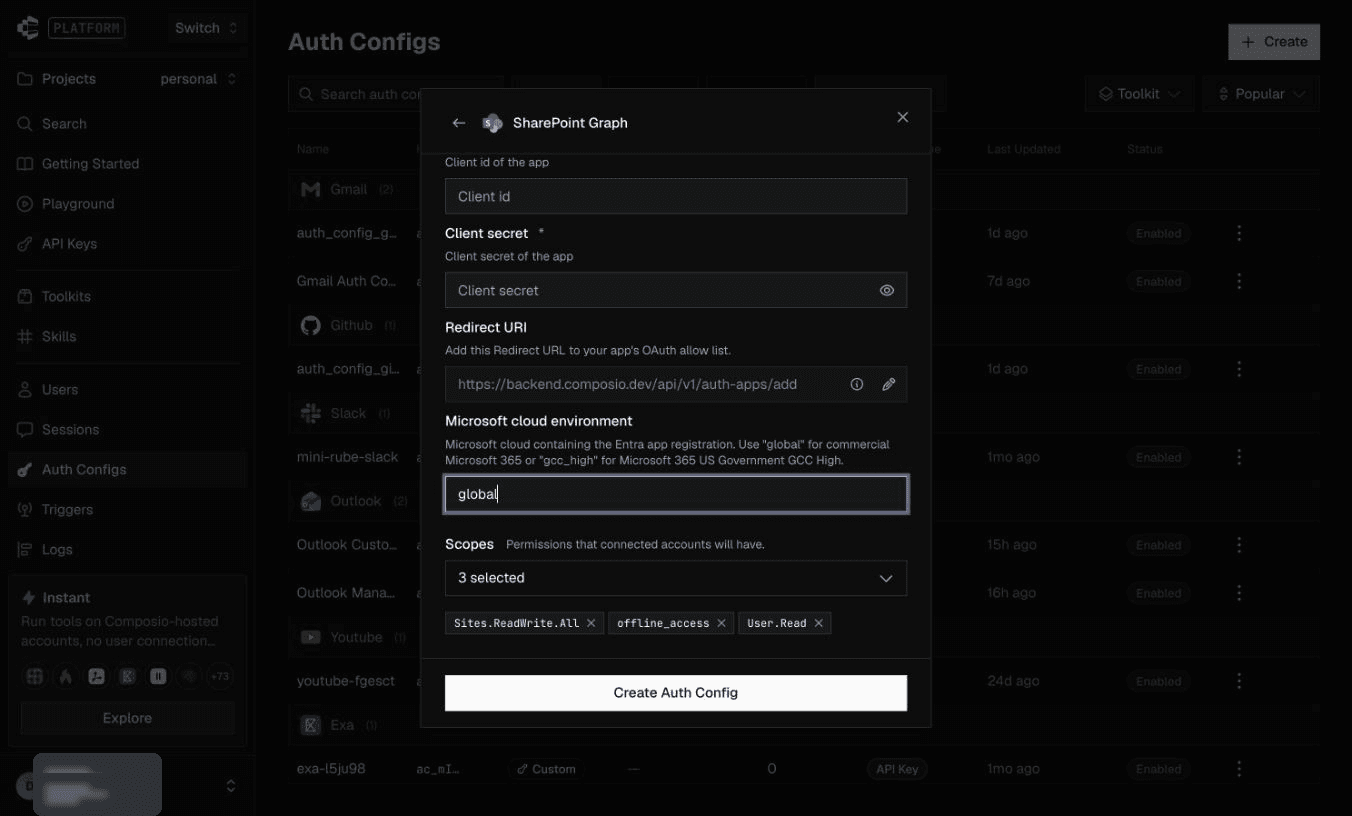Screen dimensions: 1352x816
Task: Click the Composio platform logo
Action: [x=27, y=28]
